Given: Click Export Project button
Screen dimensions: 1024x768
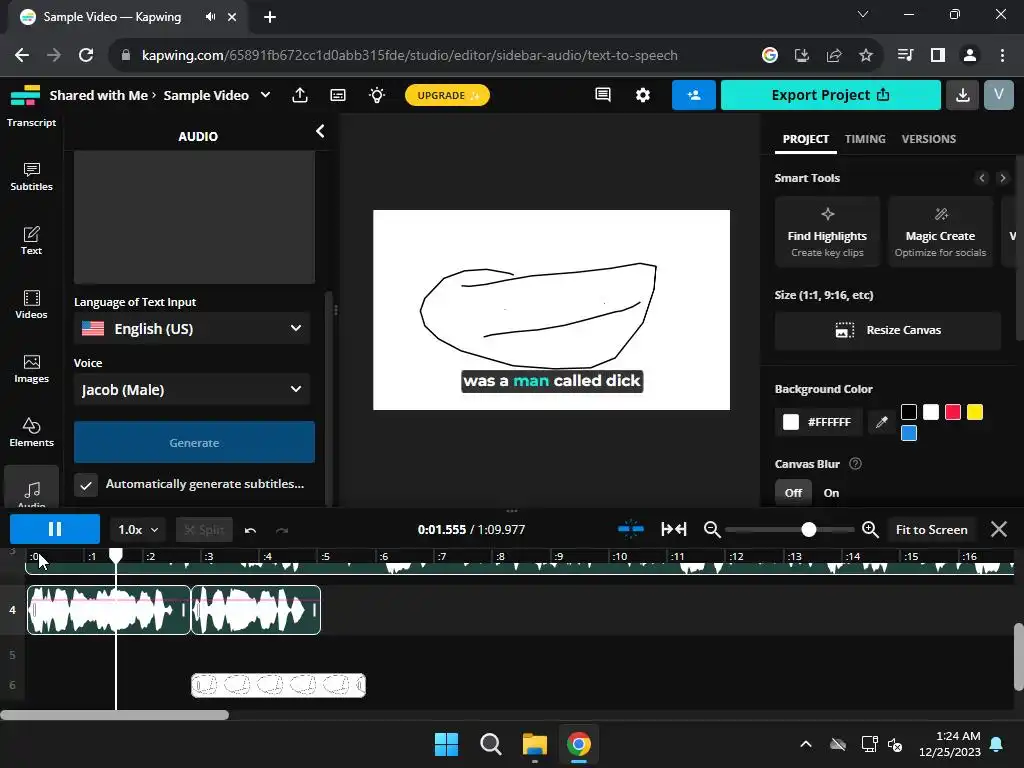Looking at the screenshot, I should [830, 95].
